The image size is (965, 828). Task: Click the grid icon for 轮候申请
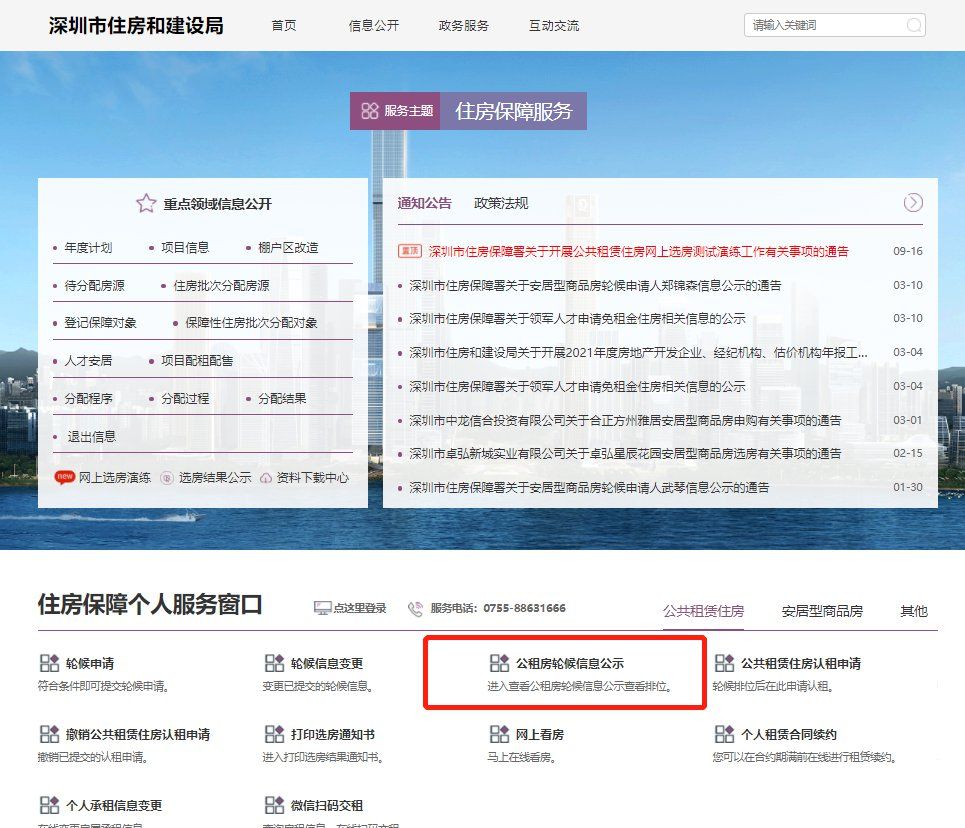tap(49, 663)
